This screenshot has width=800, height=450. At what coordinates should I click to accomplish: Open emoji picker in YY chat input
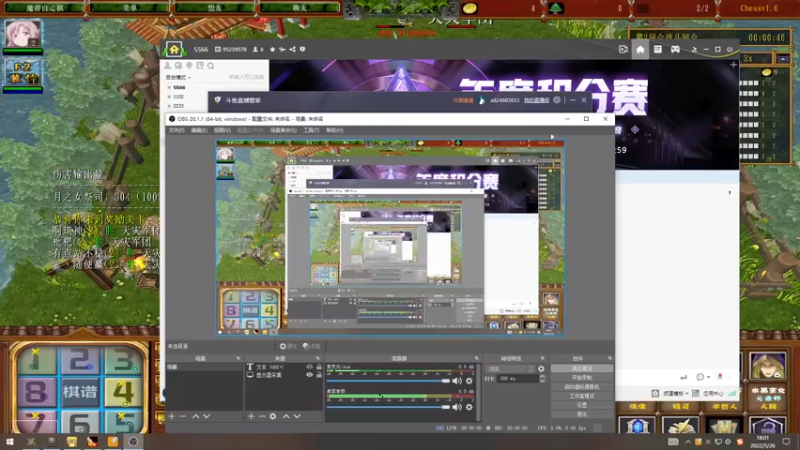point(700,377)
